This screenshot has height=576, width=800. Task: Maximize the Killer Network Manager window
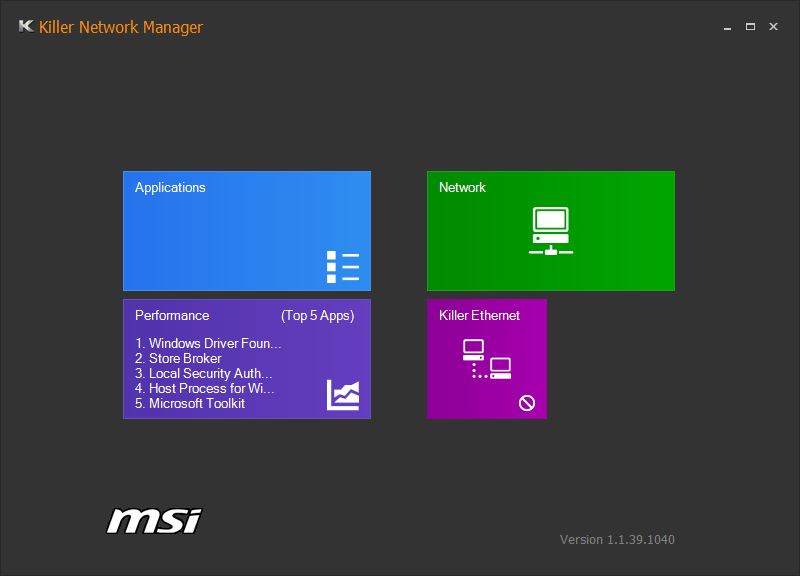click(750, 27)
